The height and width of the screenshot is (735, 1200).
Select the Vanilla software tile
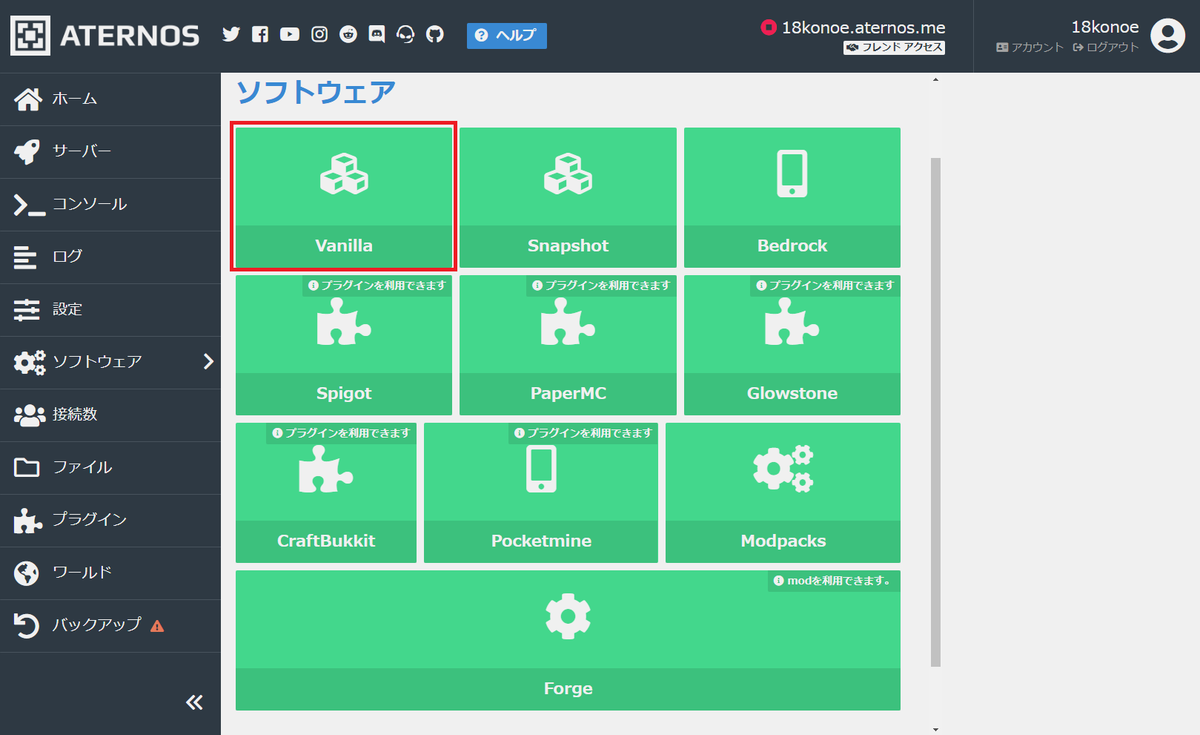click(x=344, y=197)
